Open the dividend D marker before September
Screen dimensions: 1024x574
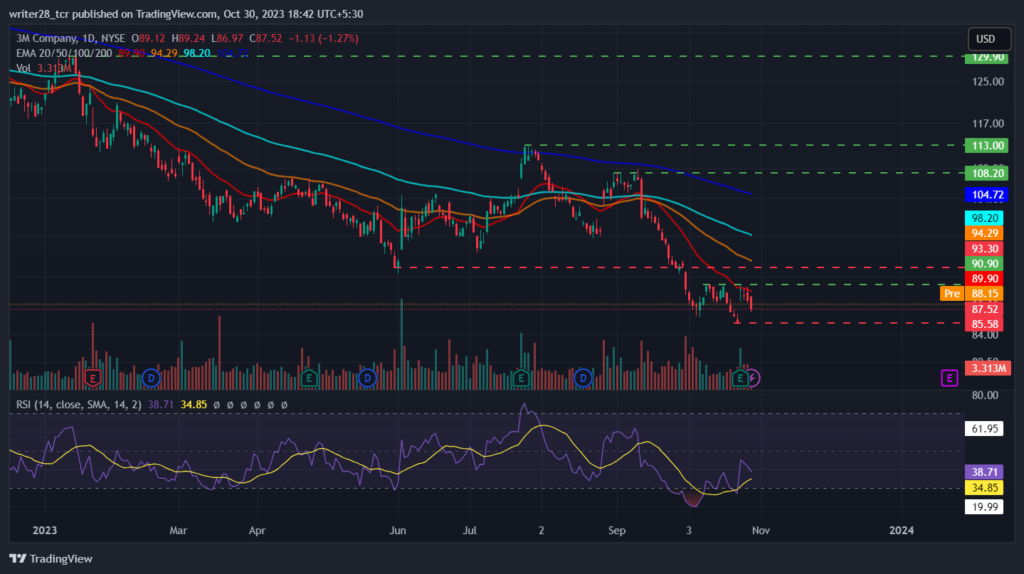pyautogui.click(x=583, y=377)
